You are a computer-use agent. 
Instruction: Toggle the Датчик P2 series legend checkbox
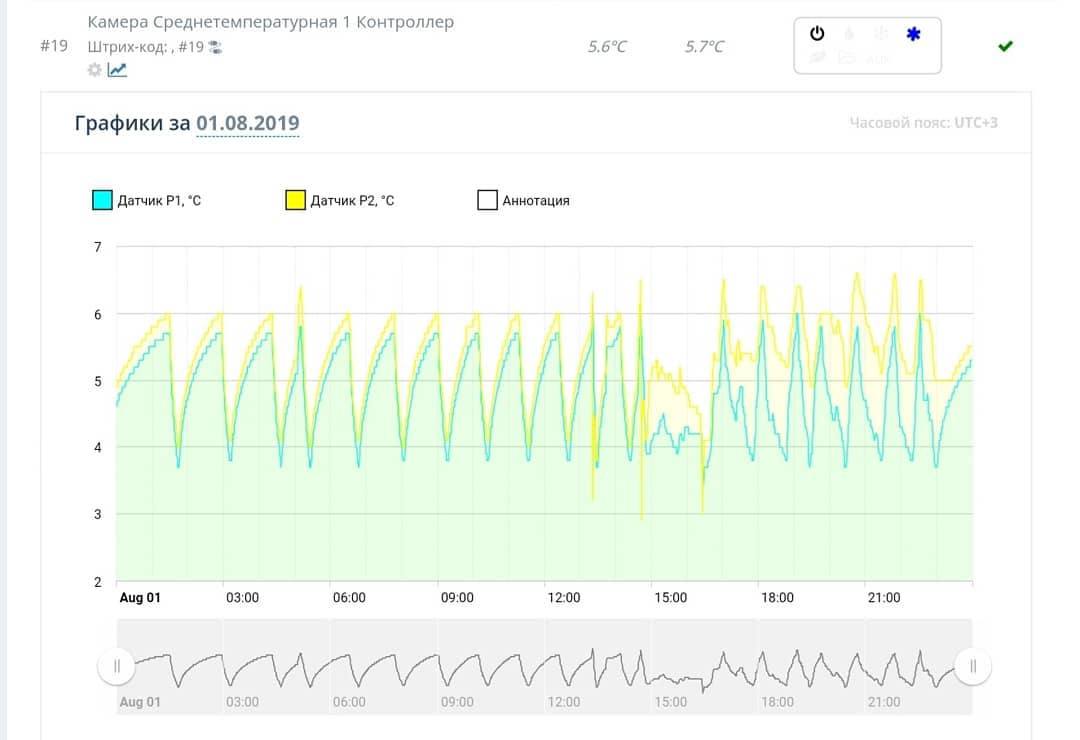(x=295, y=200)
